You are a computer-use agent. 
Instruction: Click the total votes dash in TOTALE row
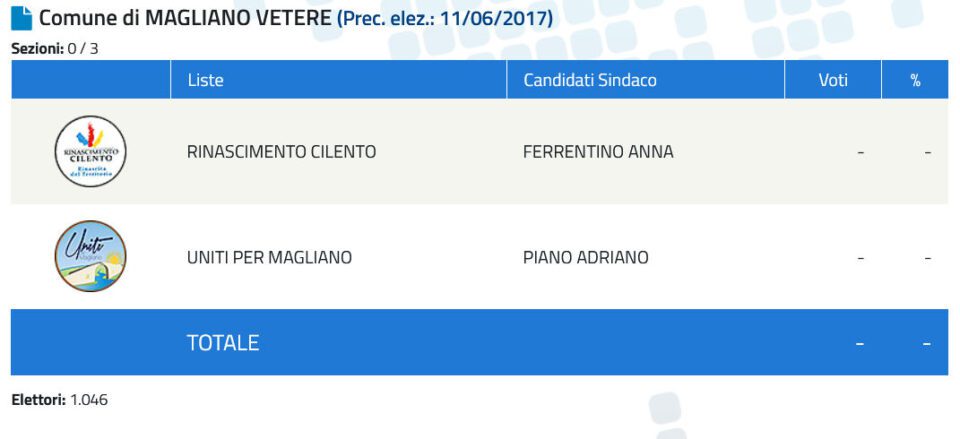click(860, 343)
